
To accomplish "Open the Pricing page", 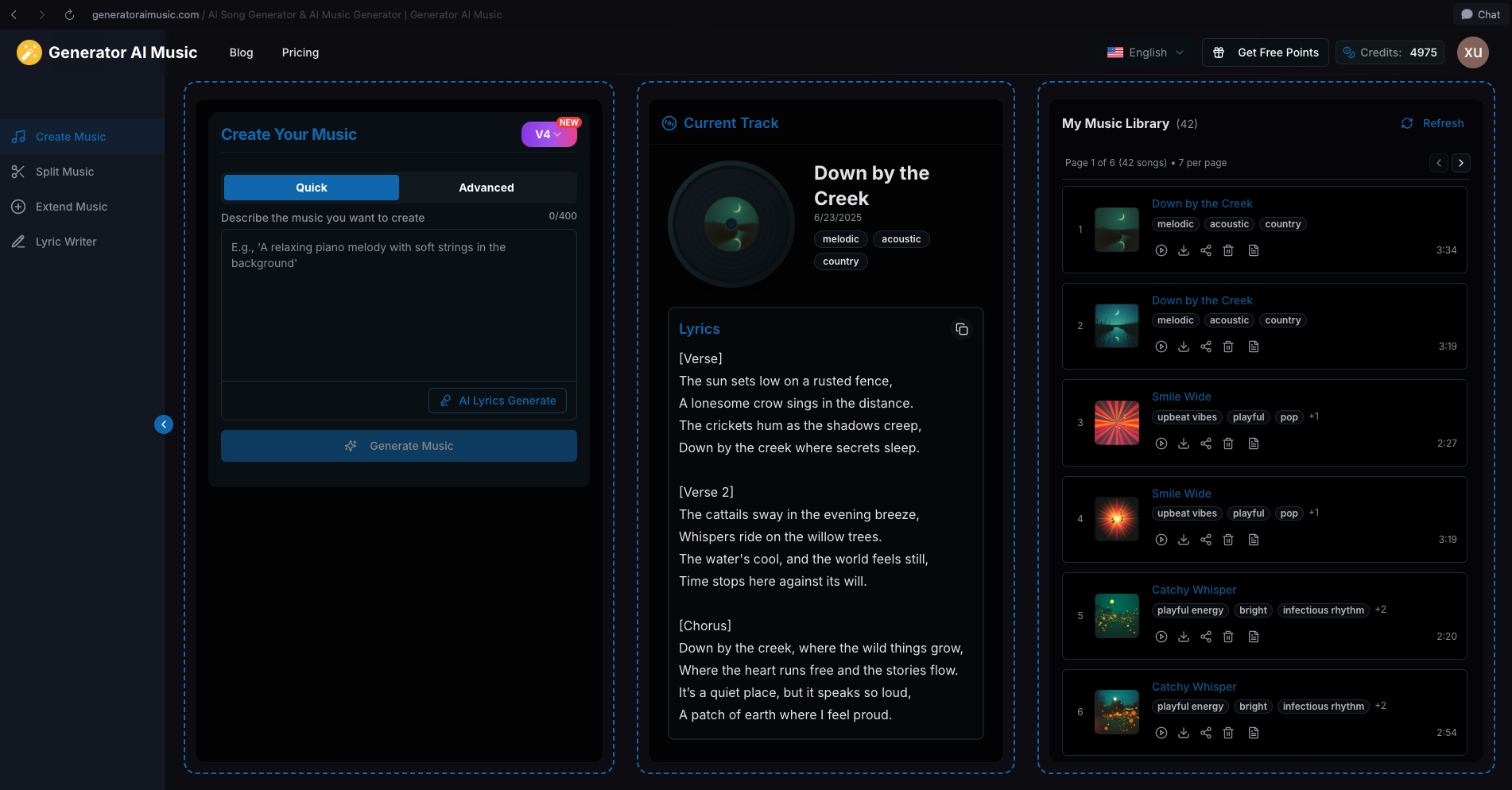I will tap(300, 52).
